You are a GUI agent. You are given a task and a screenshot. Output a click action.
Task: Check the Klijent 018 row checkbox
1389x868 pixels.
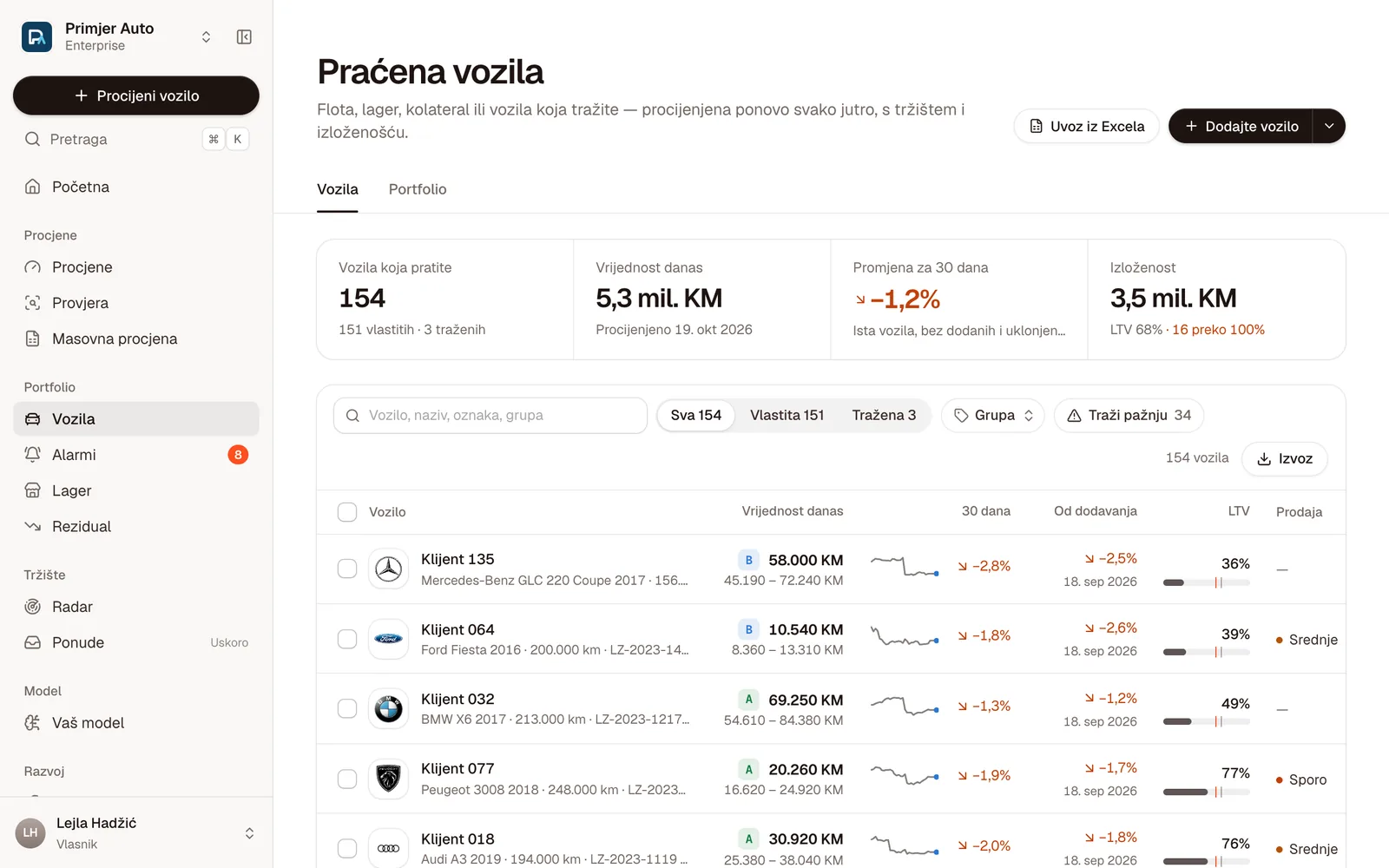pos(347,848)
